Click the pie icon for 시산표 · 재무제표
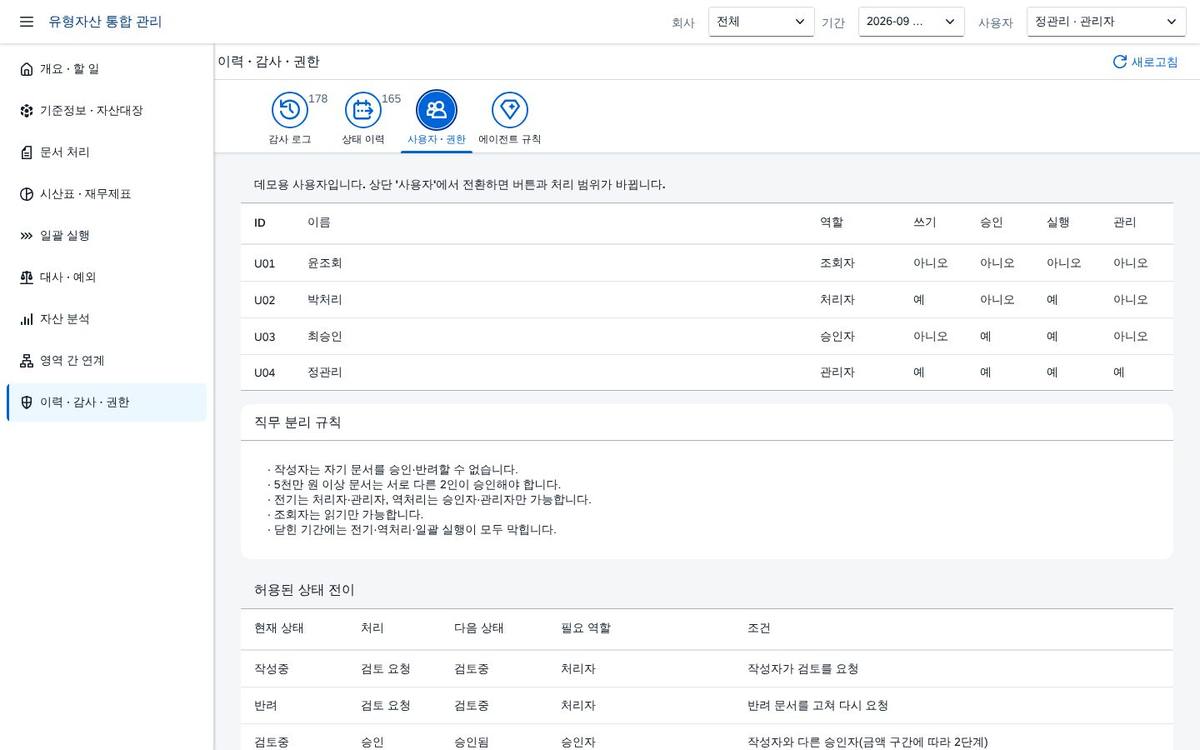The width and height of the screenshot is (1200, 750). click(26, 194)
